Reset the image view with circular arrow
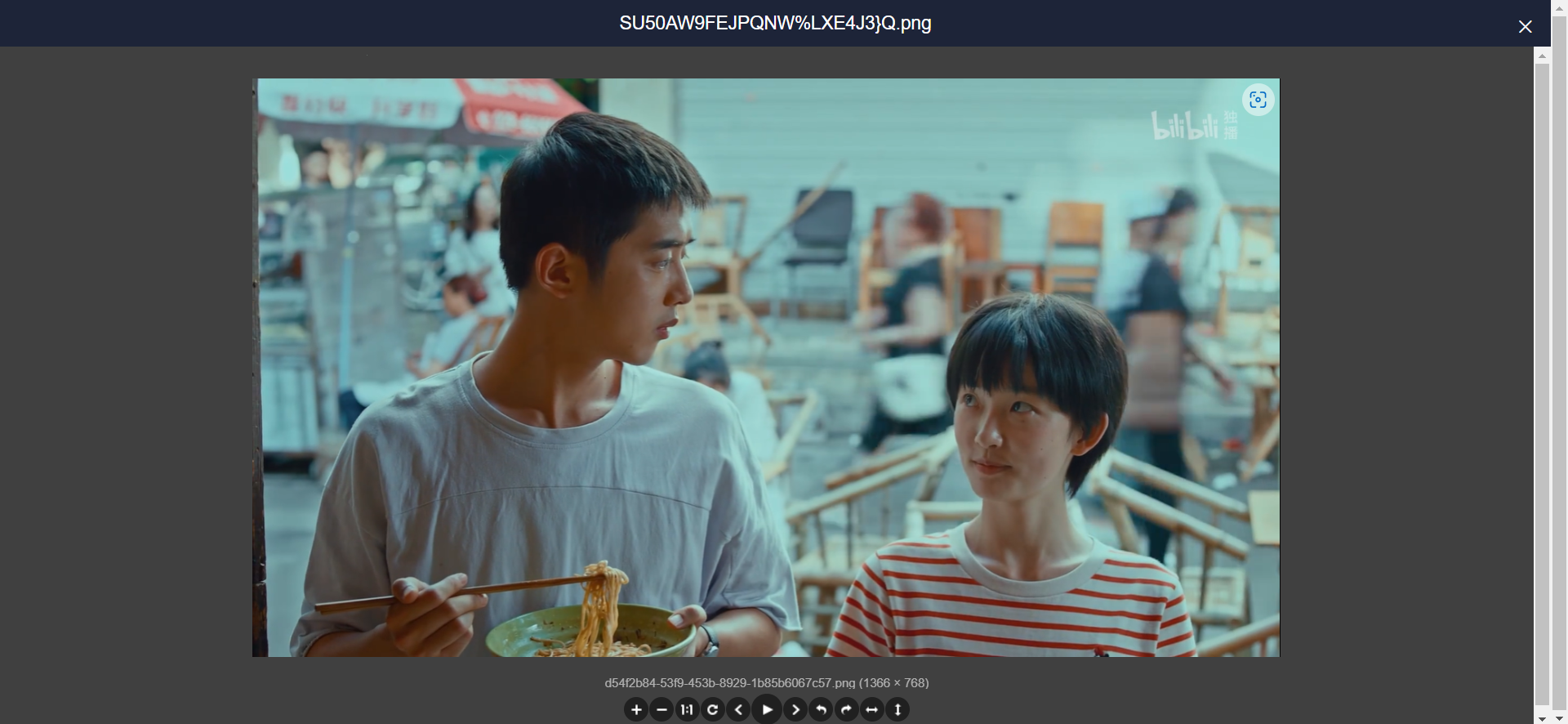The width and height of the screenshot is (1568, 724). point(712,709)
